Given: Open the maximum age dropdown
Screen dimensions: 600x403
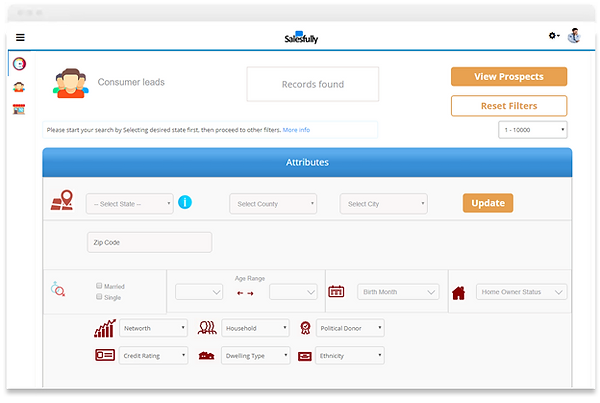Looking at the screenshot, I should (293, 292).
